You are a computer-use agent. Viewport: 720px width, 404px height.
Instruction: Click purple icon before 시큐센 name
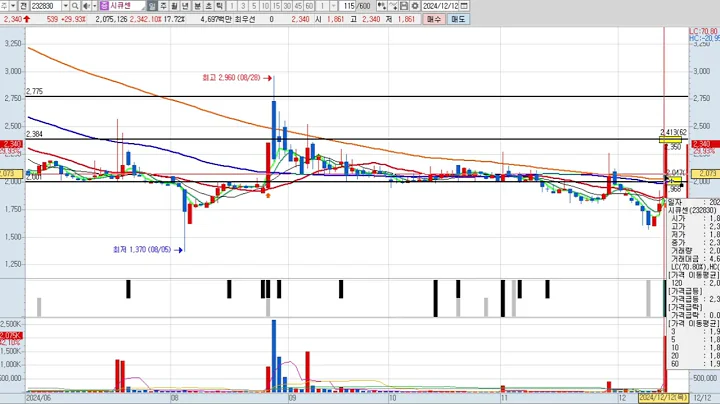tap(104, 6)
